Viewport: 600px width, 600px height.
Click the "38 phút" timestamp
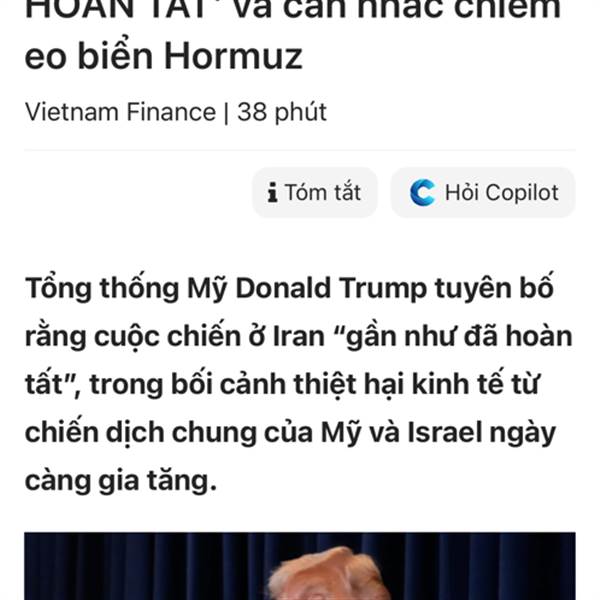pos(282,112)
